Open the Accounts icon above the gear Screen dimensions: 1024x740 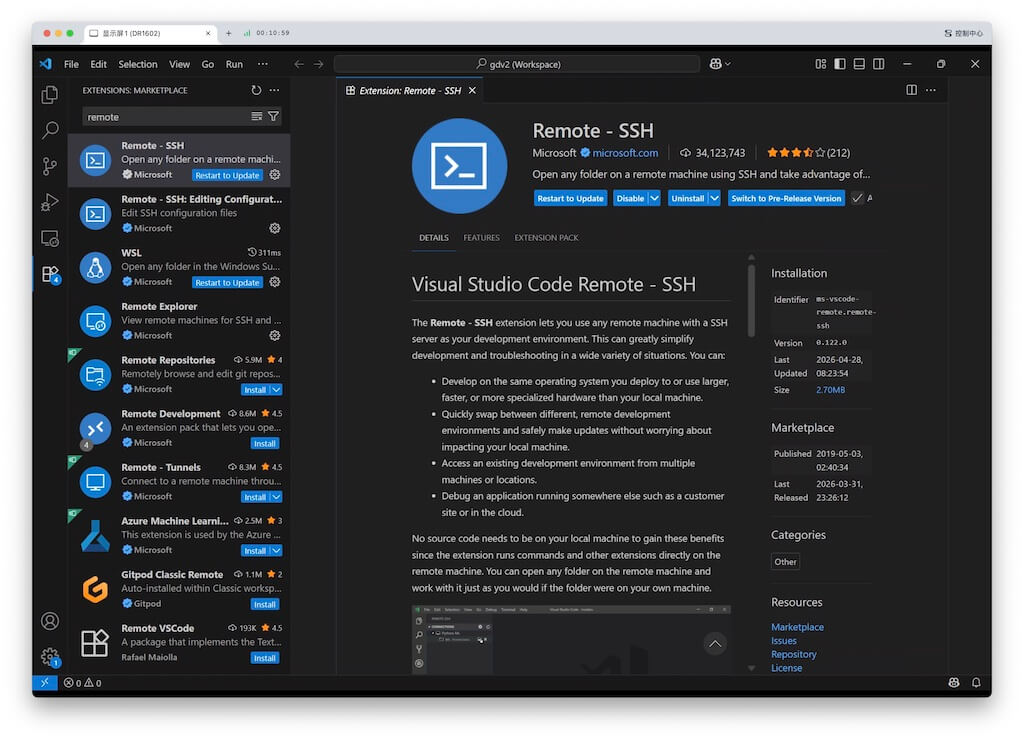coord(49,621)
